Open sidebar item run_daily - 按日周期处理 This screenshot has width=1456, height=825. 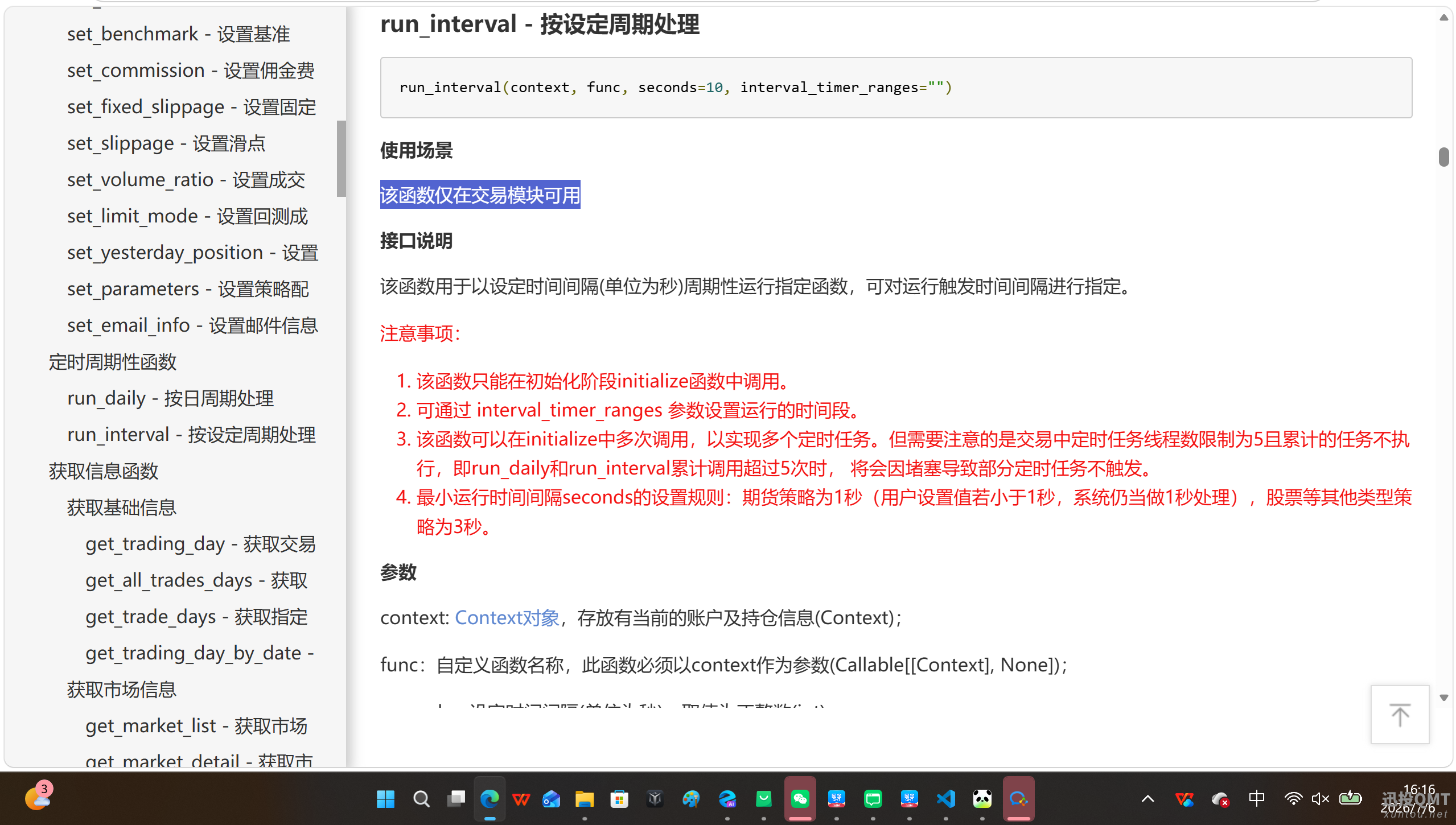tap(170, 398)
